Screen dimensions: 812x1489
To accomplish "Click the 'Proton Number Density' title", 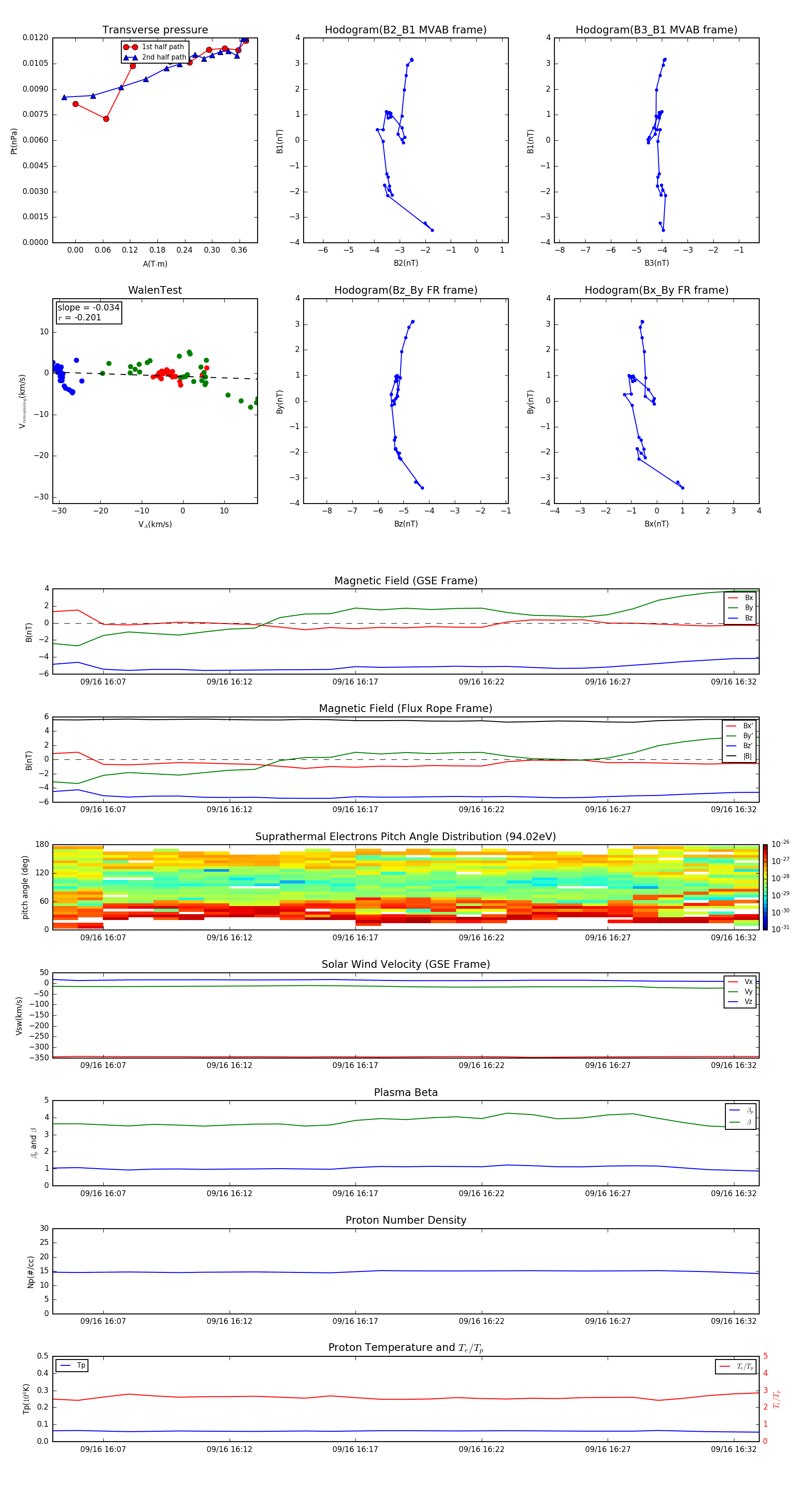I will pyautogui.click(x=406, y=1221).
